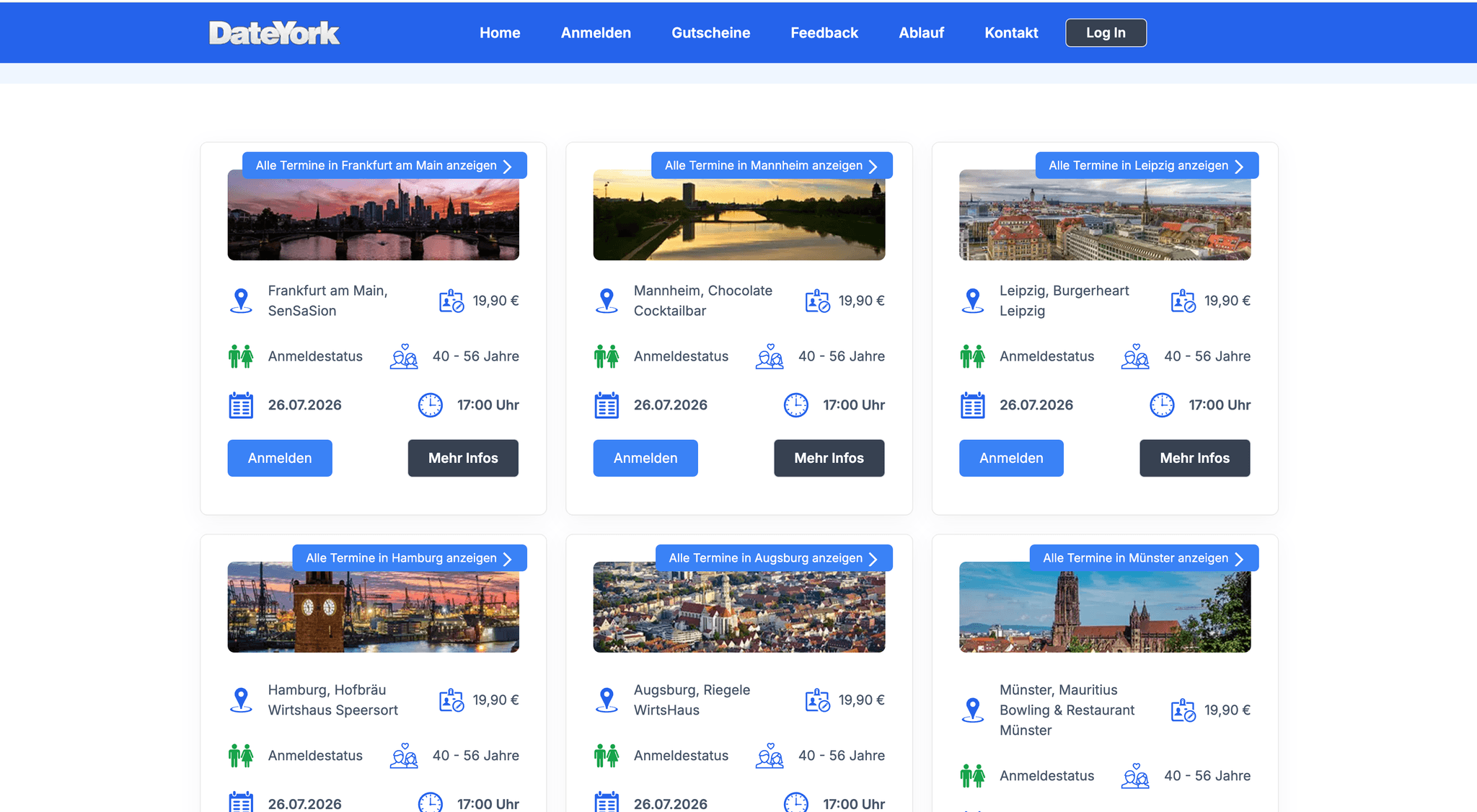Image resolution: width=1477 pixels, height=812 pixels.
Task: Click the green people icon in Leipzig card
Action: coord(973,356)
